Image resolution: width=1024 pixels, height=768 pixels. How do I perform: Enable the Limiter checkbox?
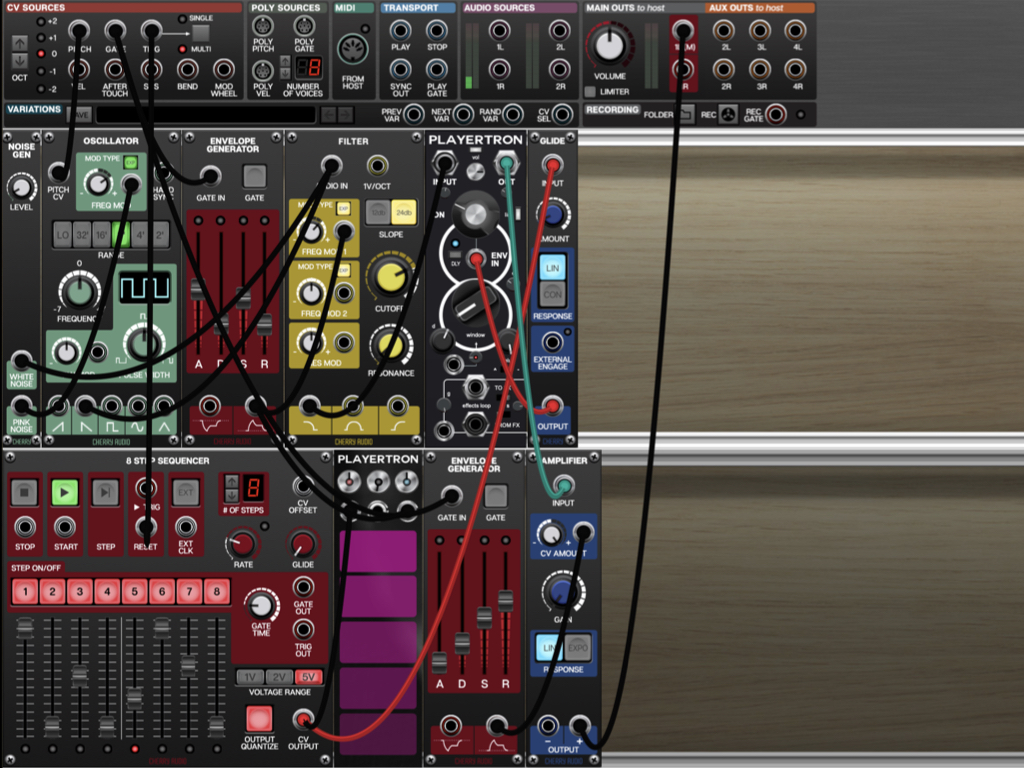tap(590, 92)
